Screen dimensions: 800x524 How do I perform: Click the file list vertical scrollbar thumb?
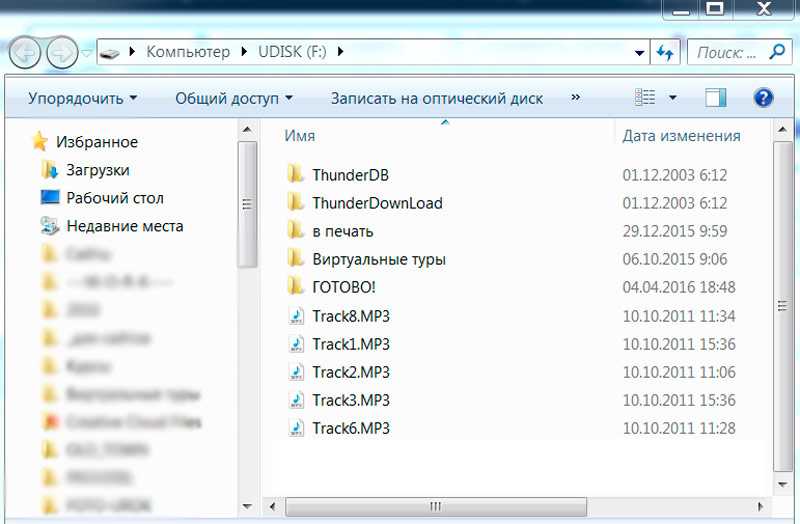click(x=782, y=306)
